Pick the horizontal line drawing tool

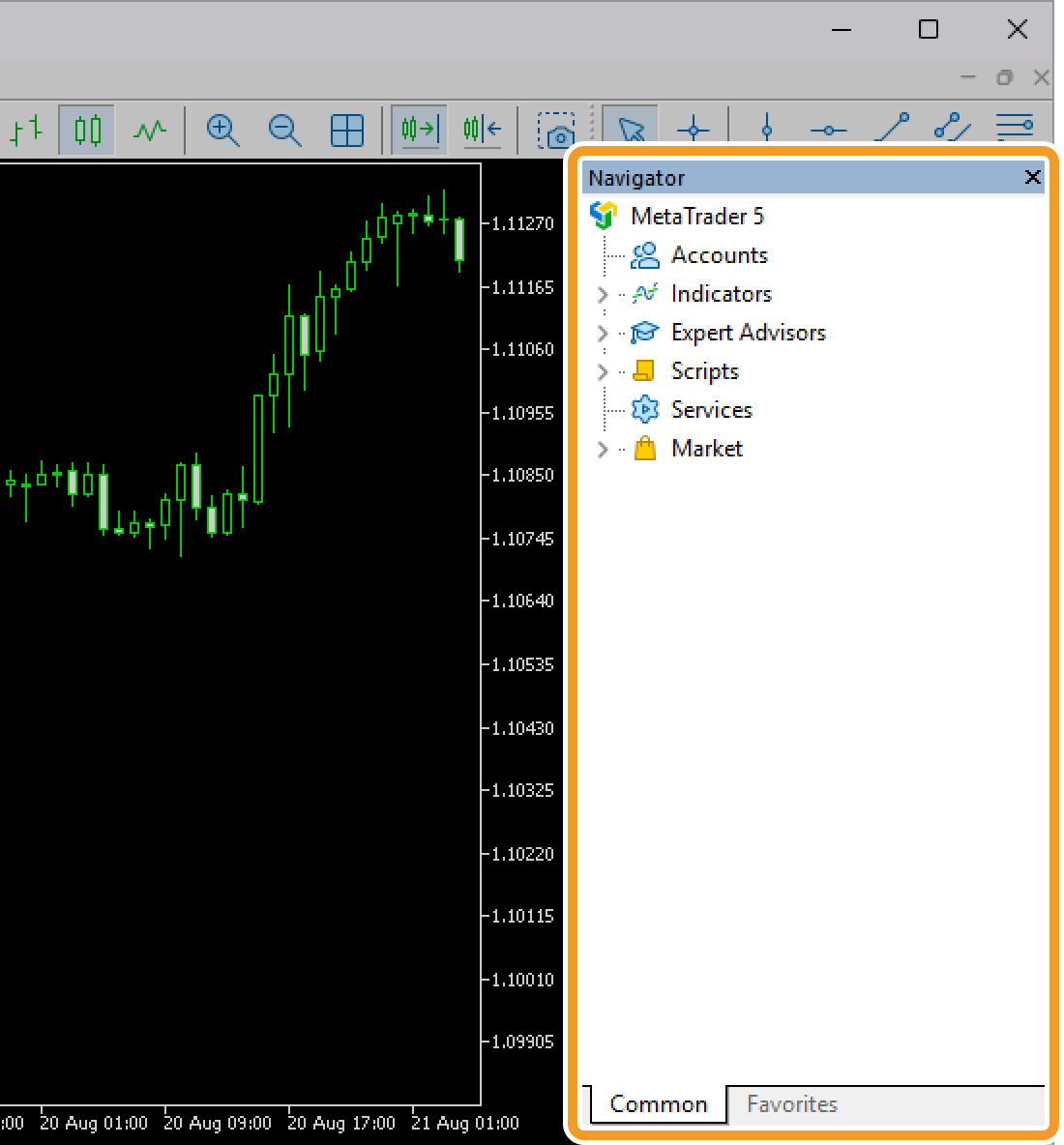828,130
